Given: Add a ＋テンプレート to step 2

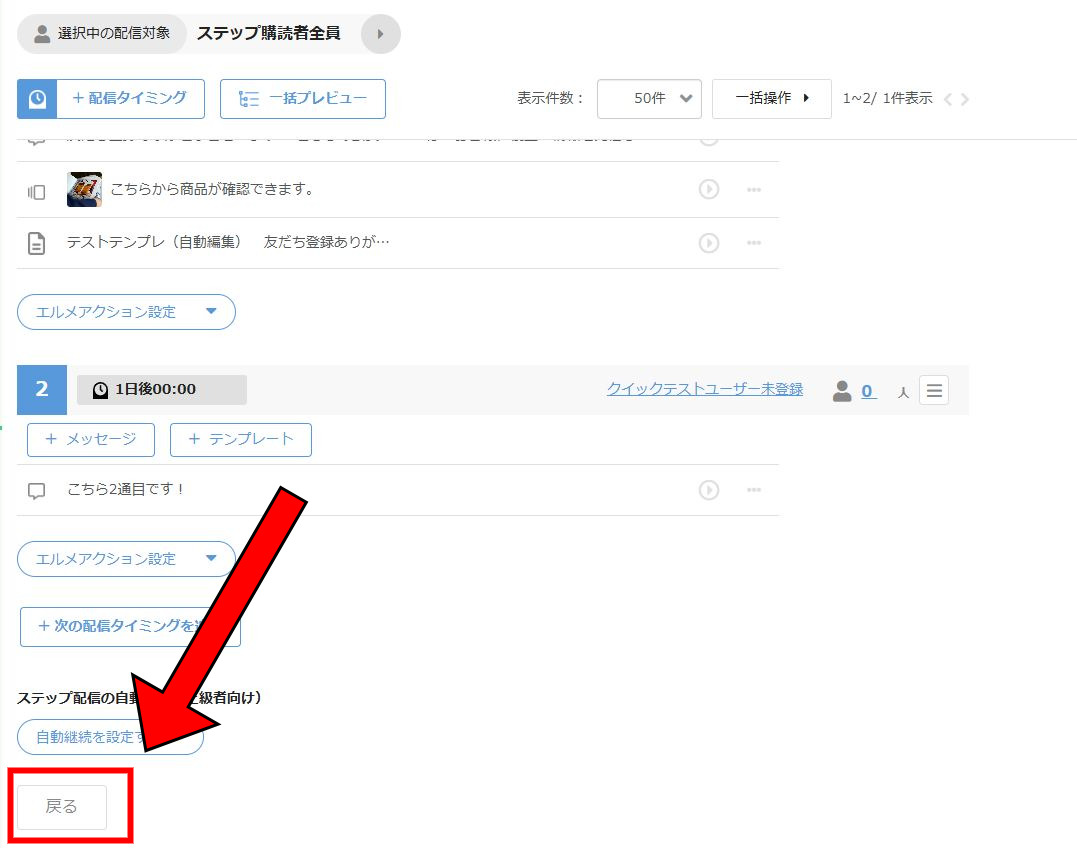Looking at the screenshot, I should click(x=240, y=439).
